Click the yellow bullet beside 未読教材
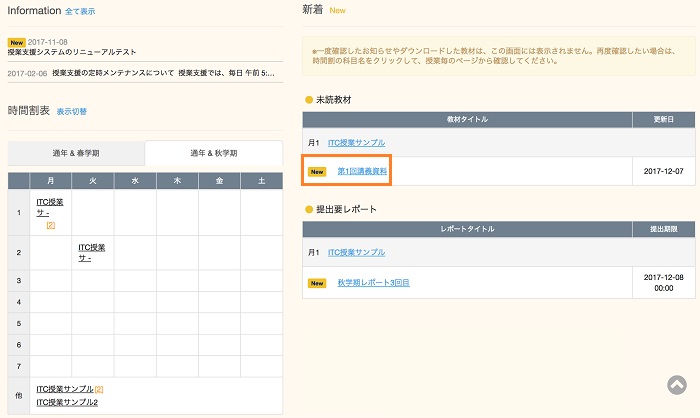Viewport: 700px width, 418px height. click(x=309, y=100)
